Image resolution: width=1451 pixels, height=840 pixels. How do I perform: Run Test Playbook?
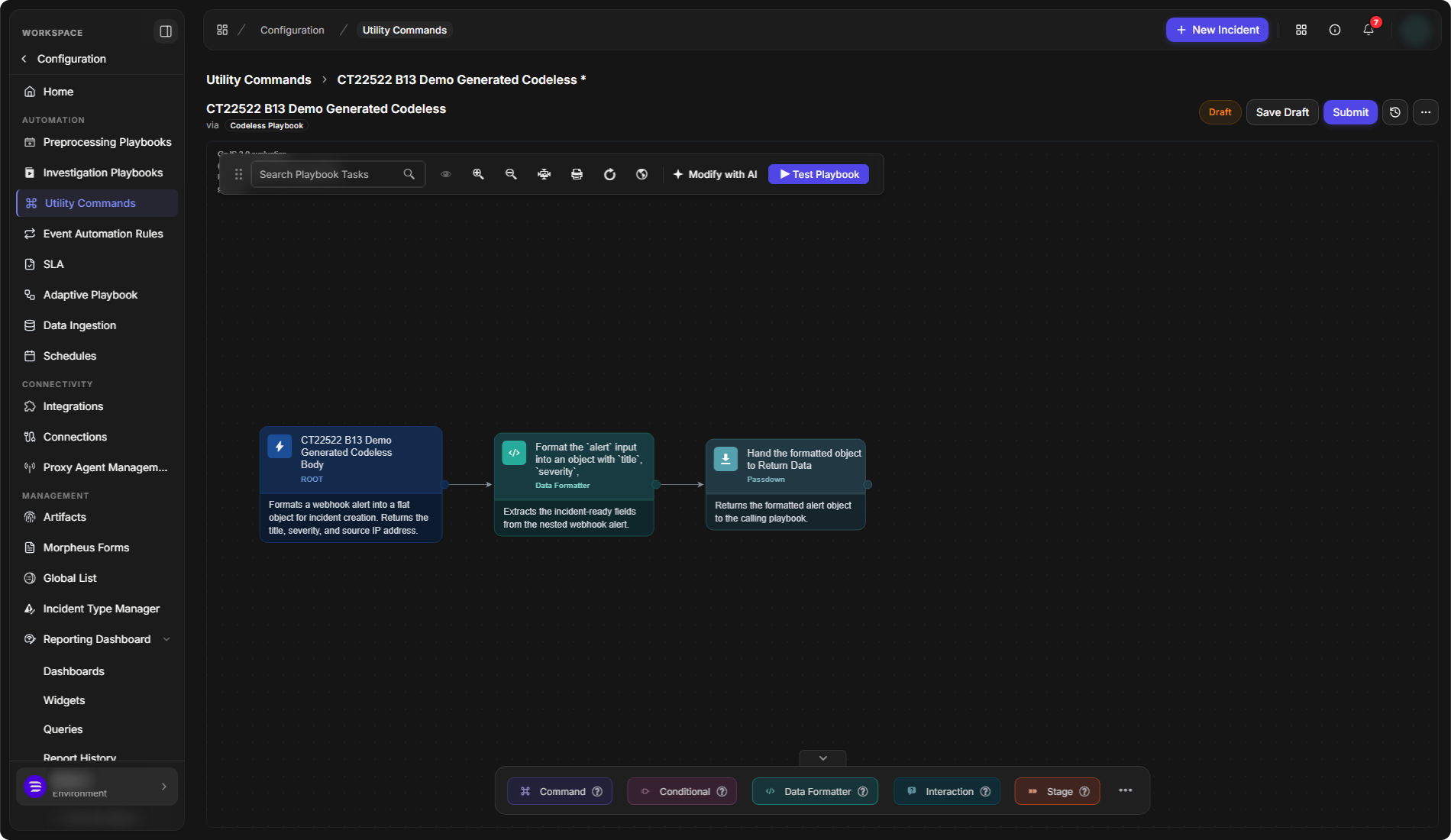(819, 174)
